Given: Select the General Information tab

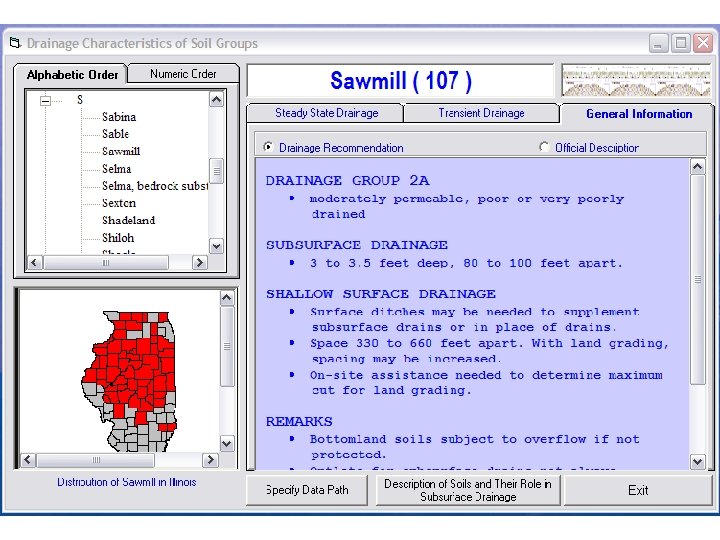Looking at the screenshot, I should click(639, 114).
